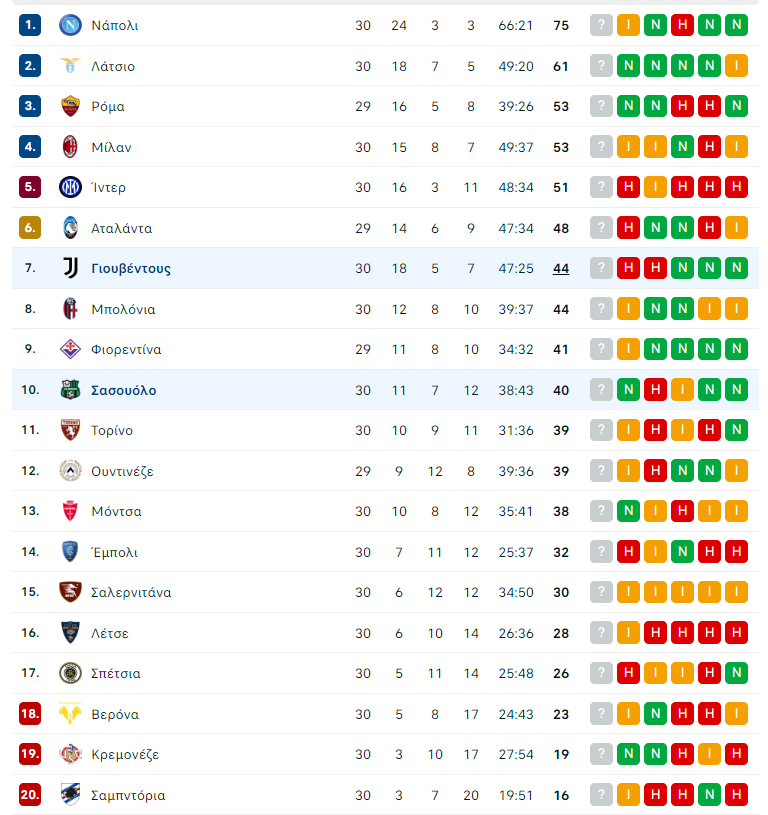Screen dimensions: 768x815
Task: Click position badge 18 for Verona
Action: (30, 714)
